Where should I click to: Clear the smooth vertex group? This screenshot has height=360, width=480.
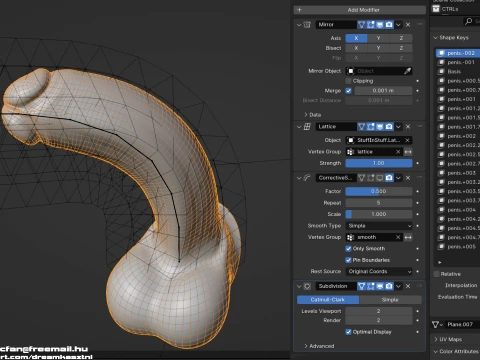398,237
